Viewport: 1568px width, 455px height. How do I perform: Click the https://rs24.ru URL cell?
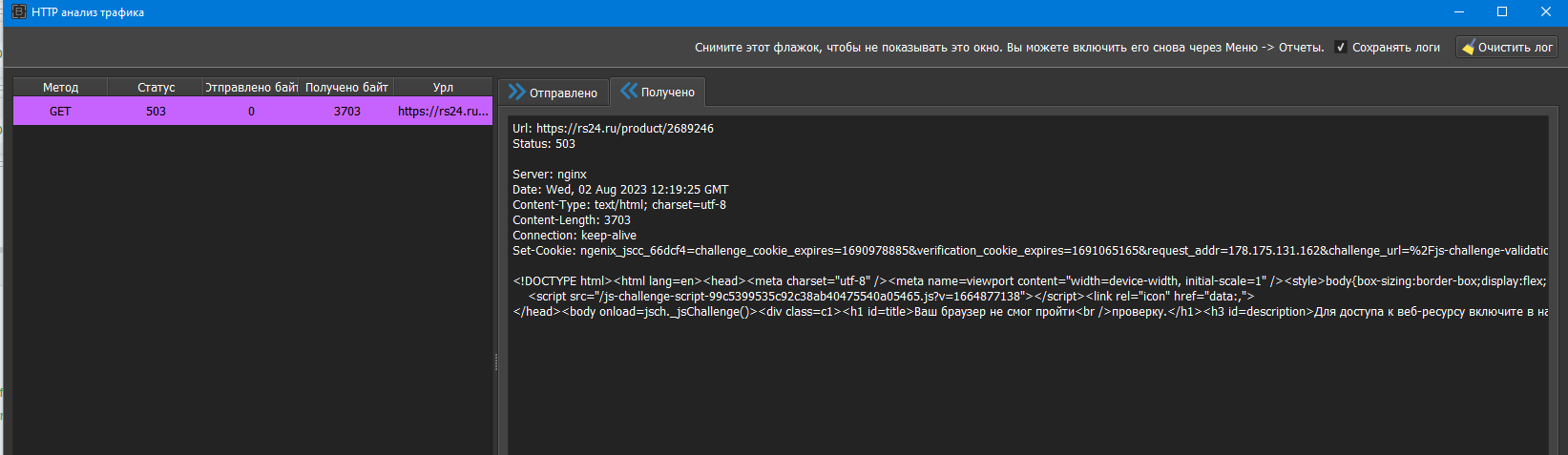(443, 112)
